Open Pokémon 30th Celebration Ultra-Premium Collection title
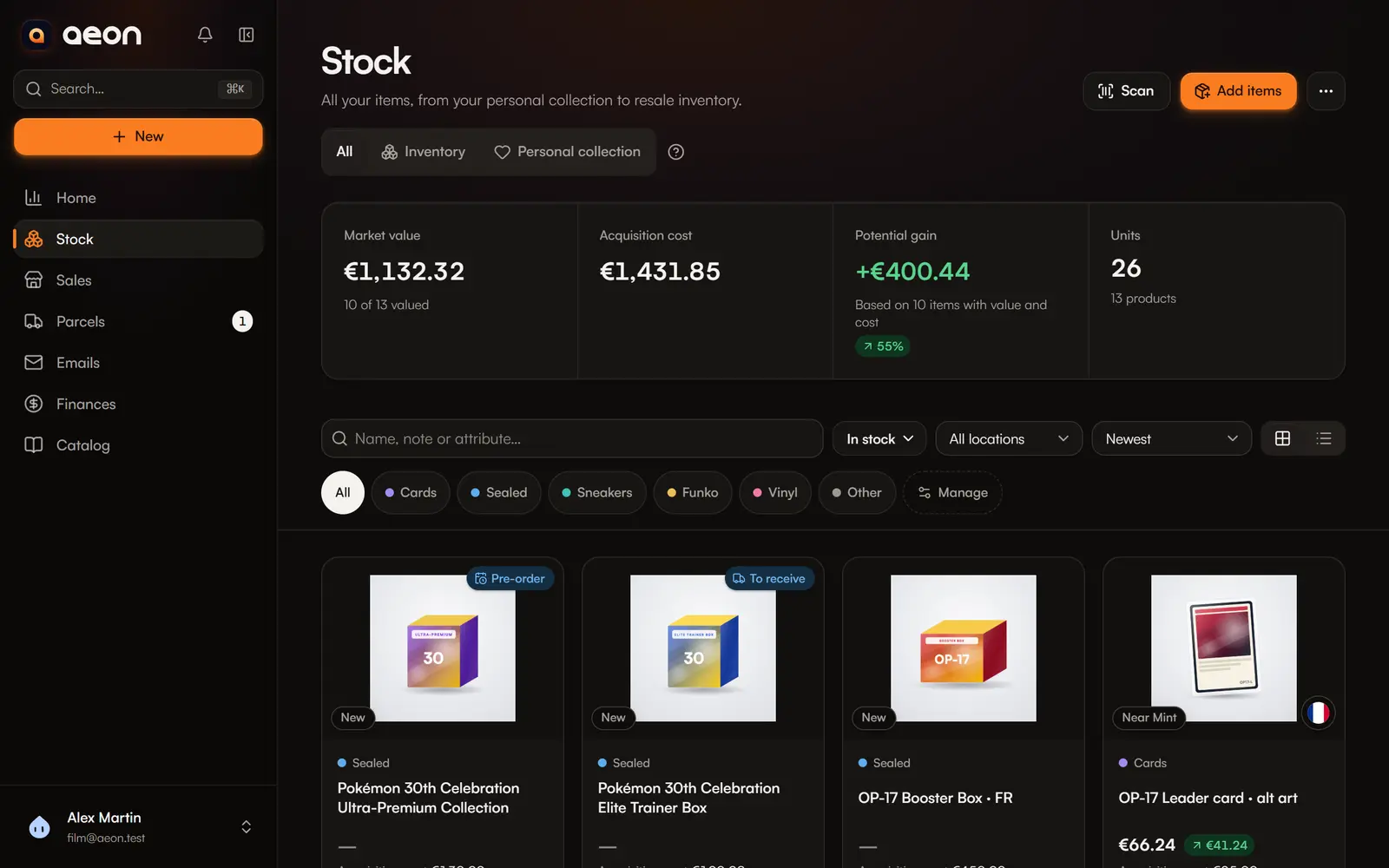 pyautogui.click(x=429, y=798)
